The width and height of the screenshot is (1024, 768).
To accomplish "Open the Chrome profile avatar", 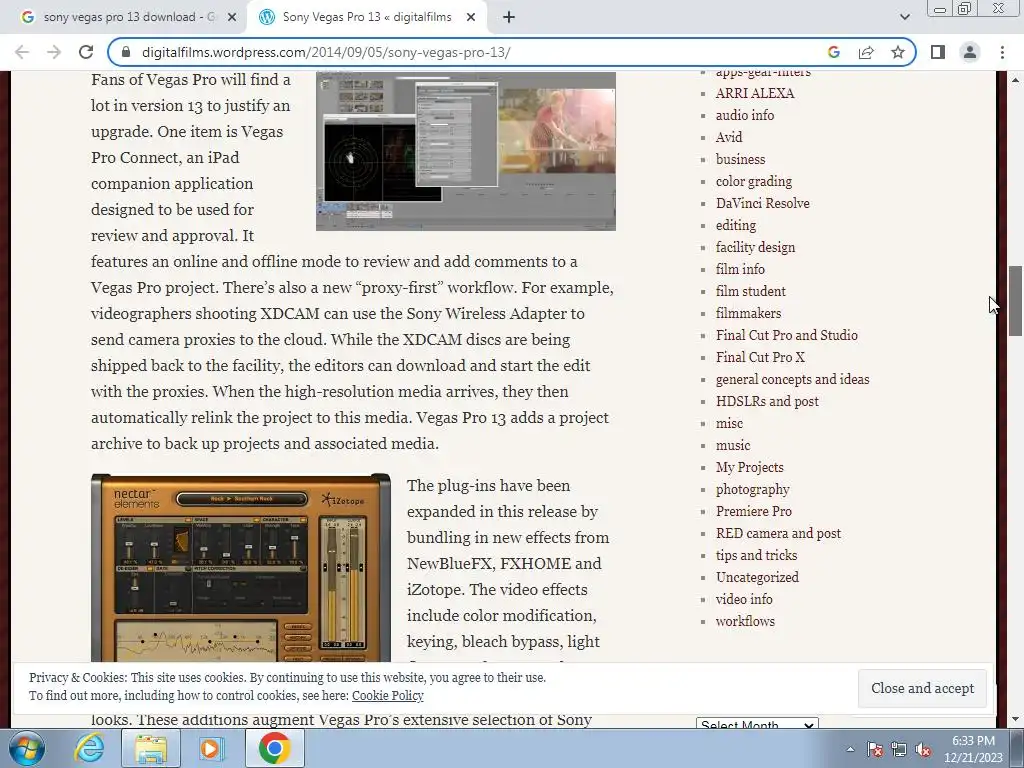I will coord(970,52).
